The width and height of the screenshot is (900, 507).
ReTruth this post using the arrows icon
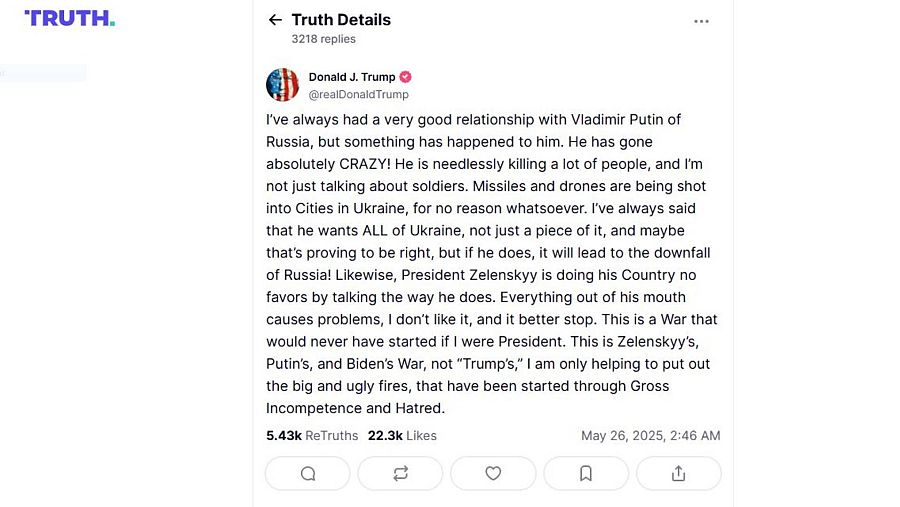[x=400, y=473]
